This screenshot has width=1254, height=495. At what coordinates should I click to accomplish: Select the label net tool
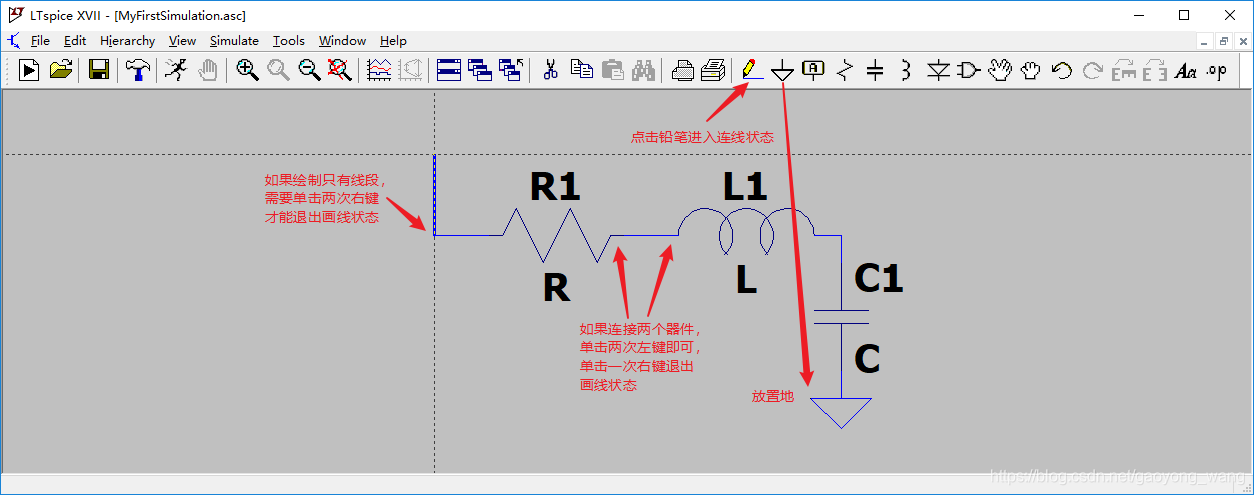click(x=813, y=70)
